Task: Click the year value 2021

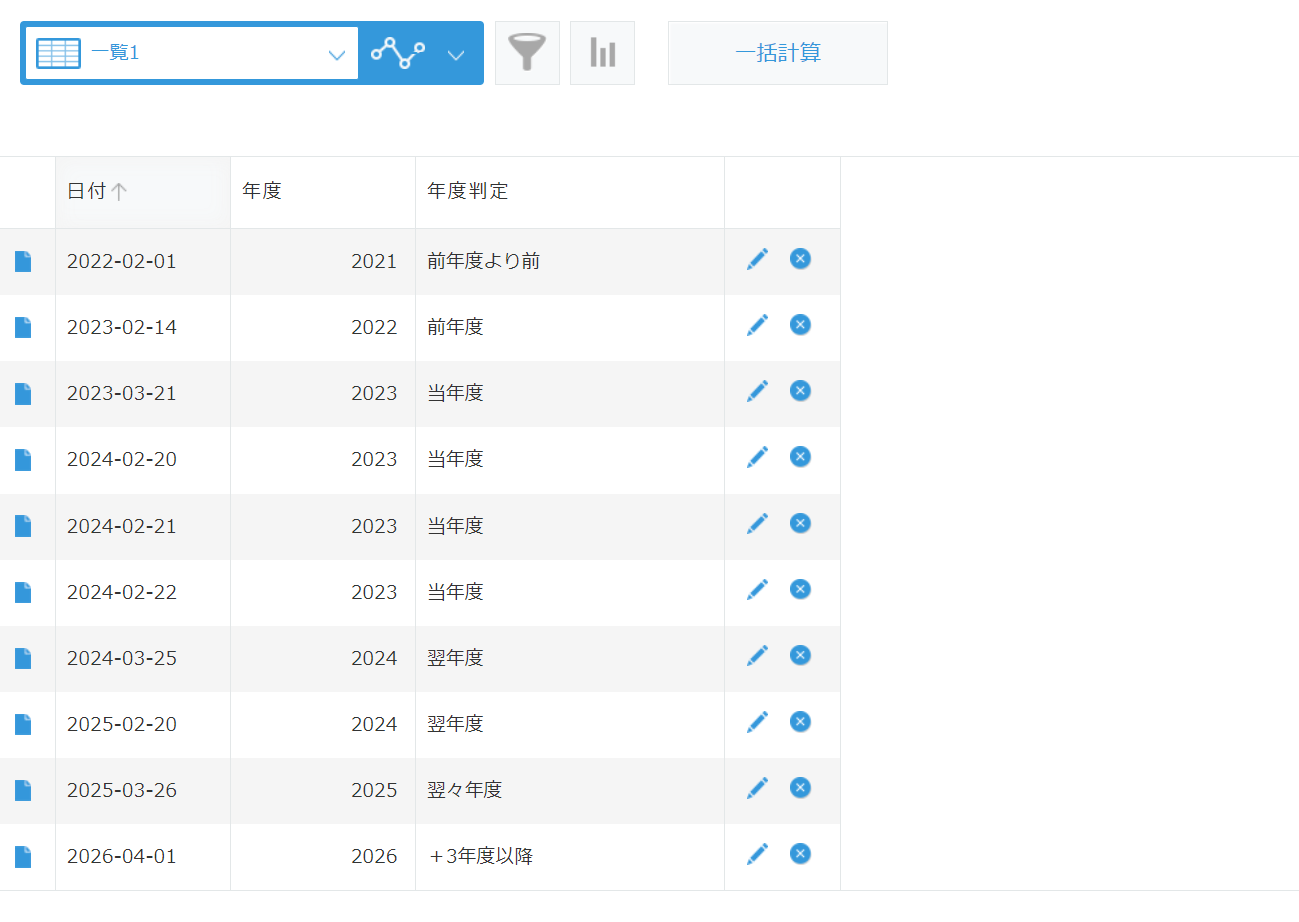Action: [x=374, y=262]
